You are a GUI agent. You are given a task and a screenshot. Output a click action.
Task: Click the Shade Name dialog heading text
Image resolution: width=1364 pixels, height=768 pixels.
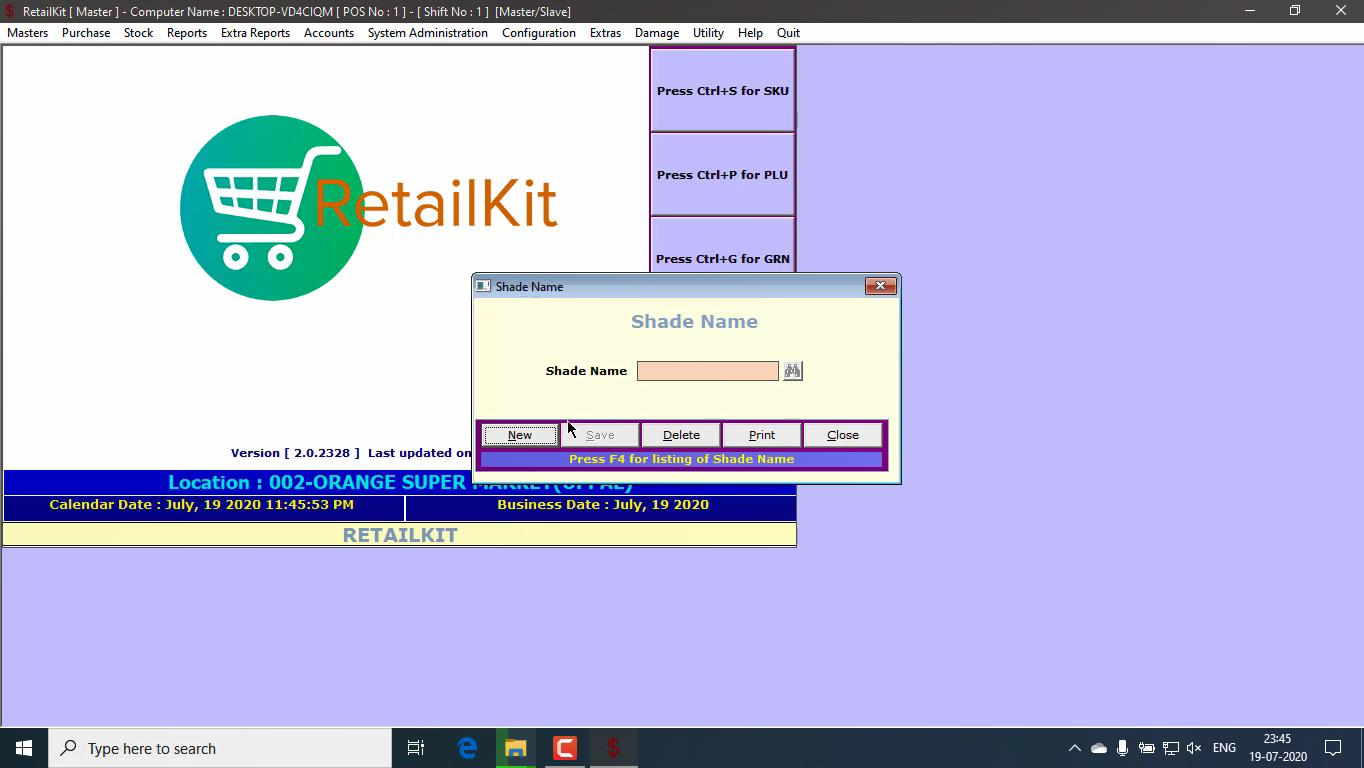tap(694, 321)
